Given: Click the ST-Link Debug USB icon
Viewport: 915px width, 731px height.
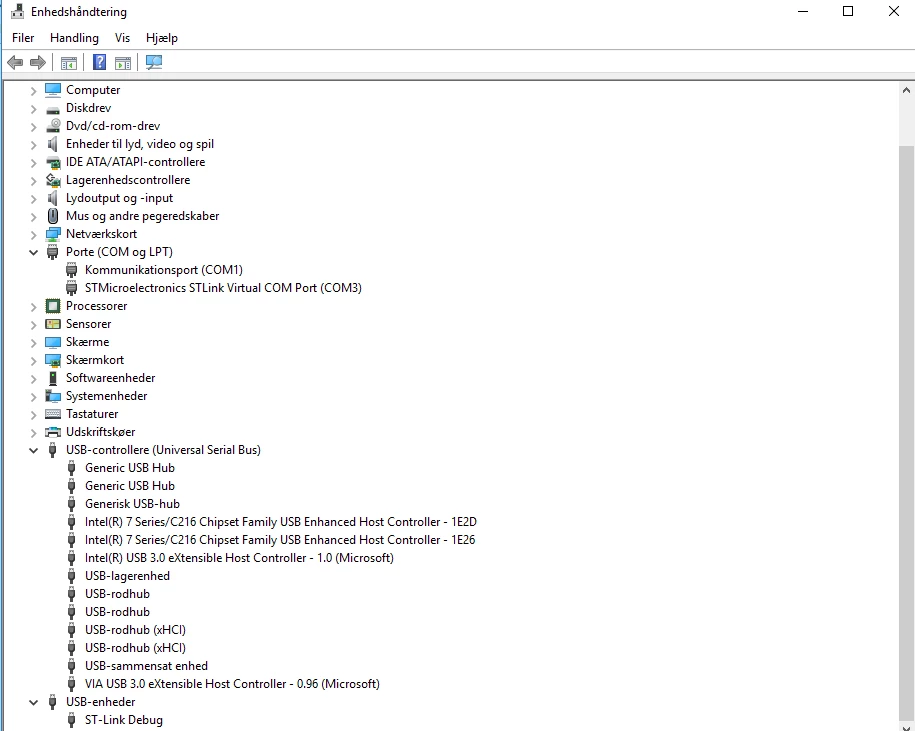Looking at the screenshot, I should (71, 720).
